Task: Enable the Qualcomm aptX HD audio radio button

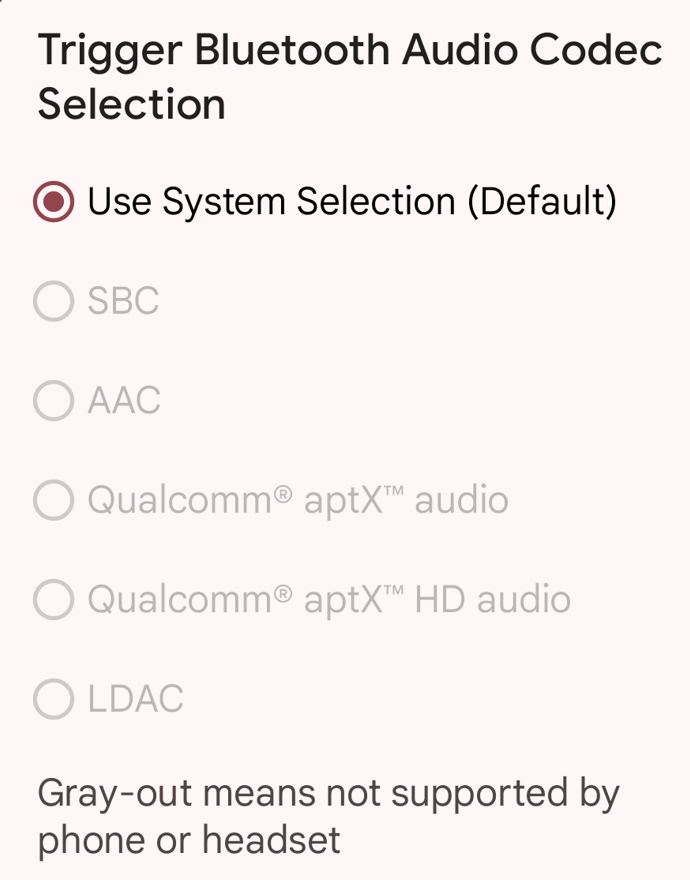Action: pos(53,600)
